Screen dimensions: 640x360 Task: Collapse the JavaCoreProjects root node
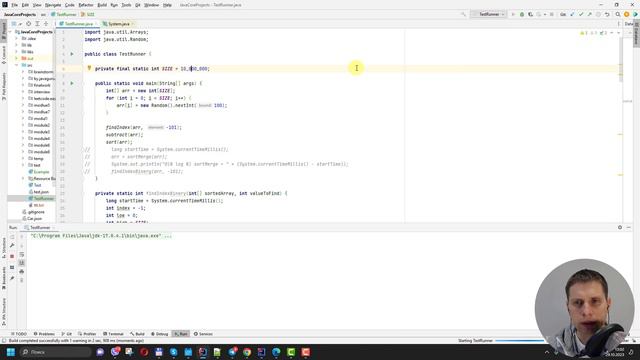[x=10, y=32]
